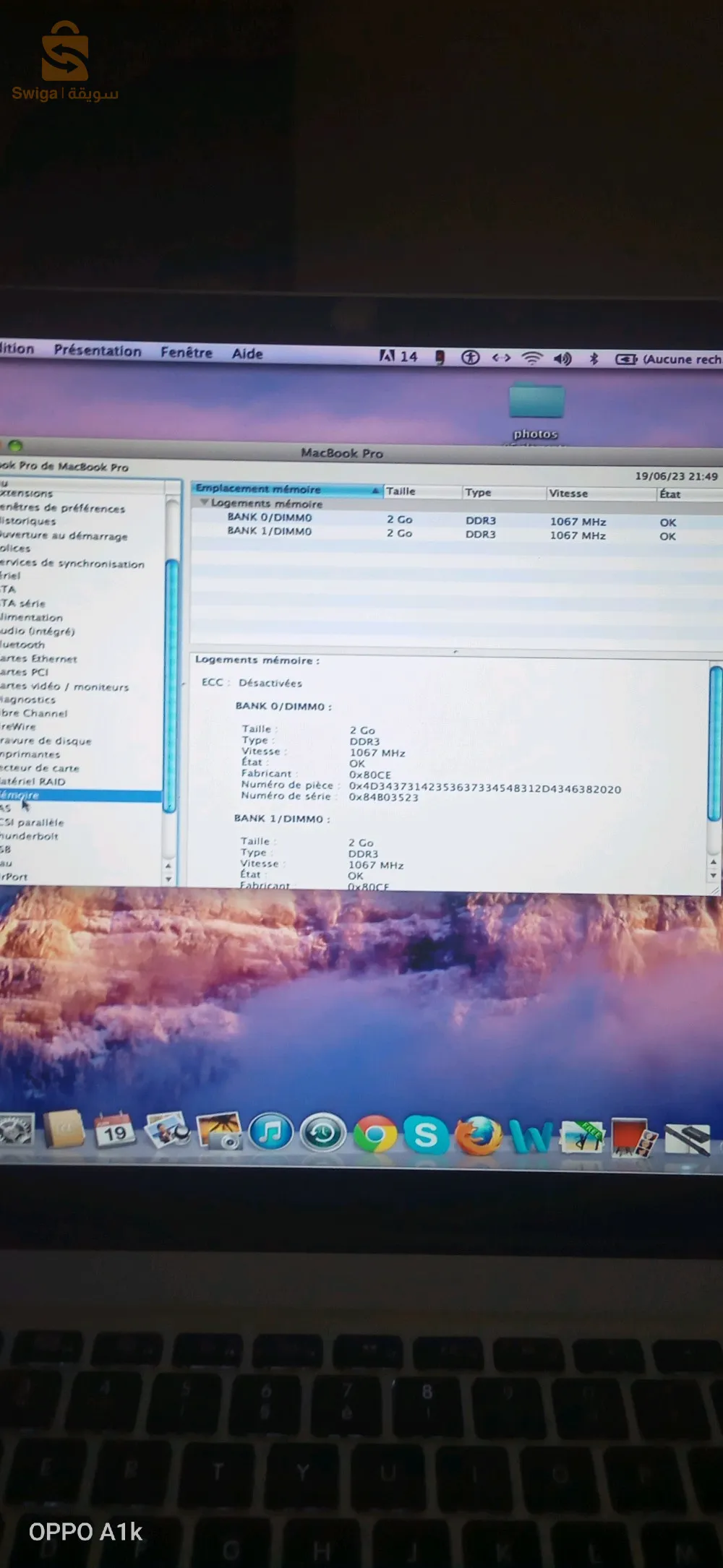The image size is (723, 1568).
Task: Open Time Machine dock icon
Action: (322, 1132)
